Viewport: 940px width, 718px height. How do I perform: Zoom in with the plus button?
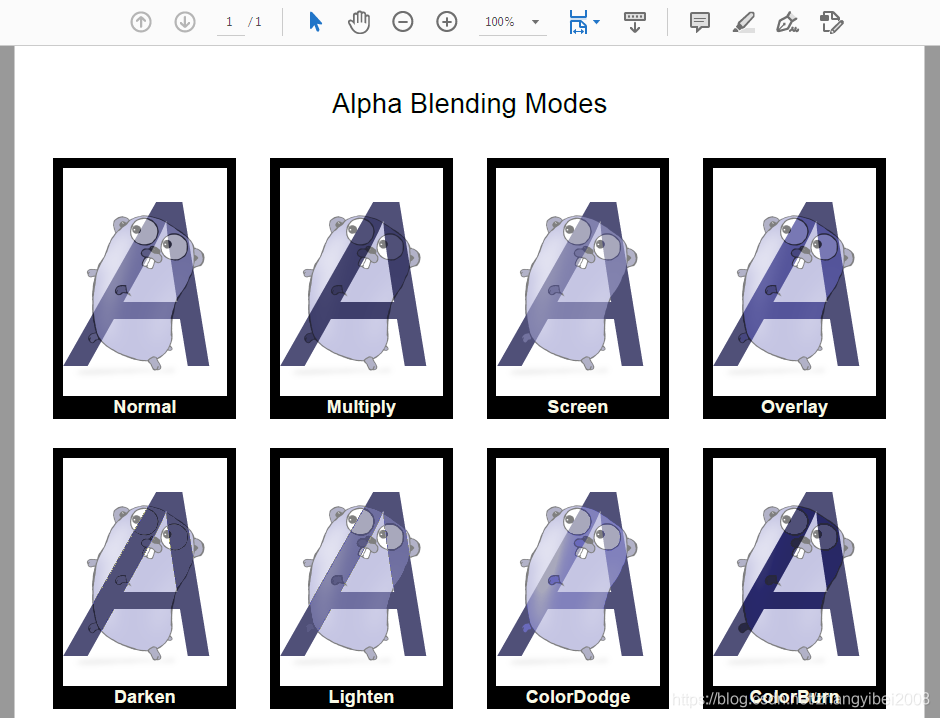pos(447,22)
